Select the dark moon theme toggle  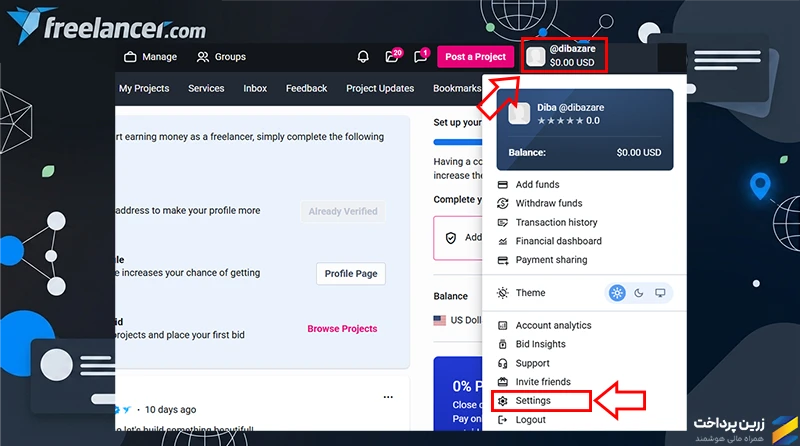point(639,293)
